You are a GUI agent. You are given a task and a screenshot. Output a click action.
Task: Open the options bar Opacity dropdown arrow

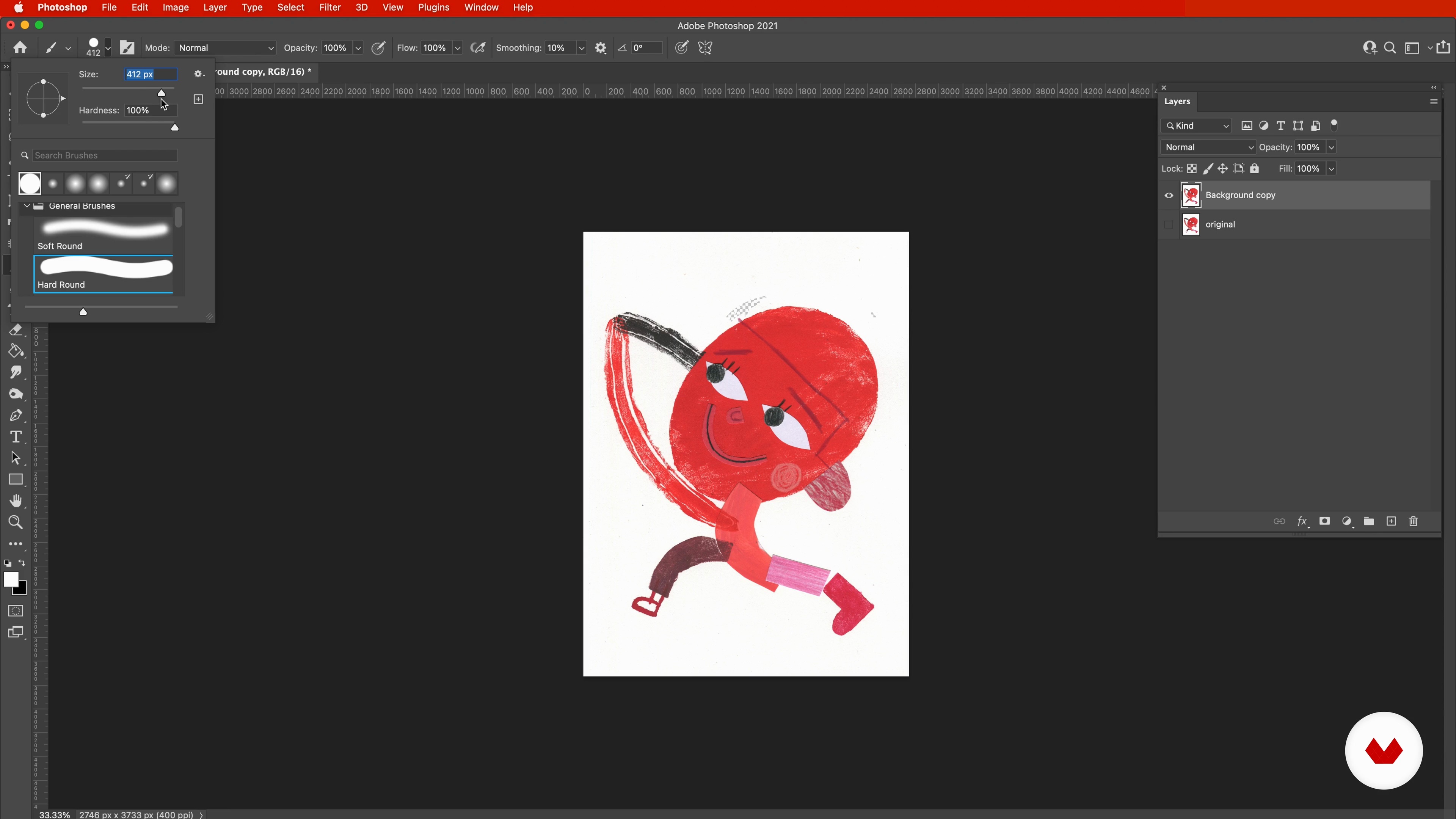(358, 48)
